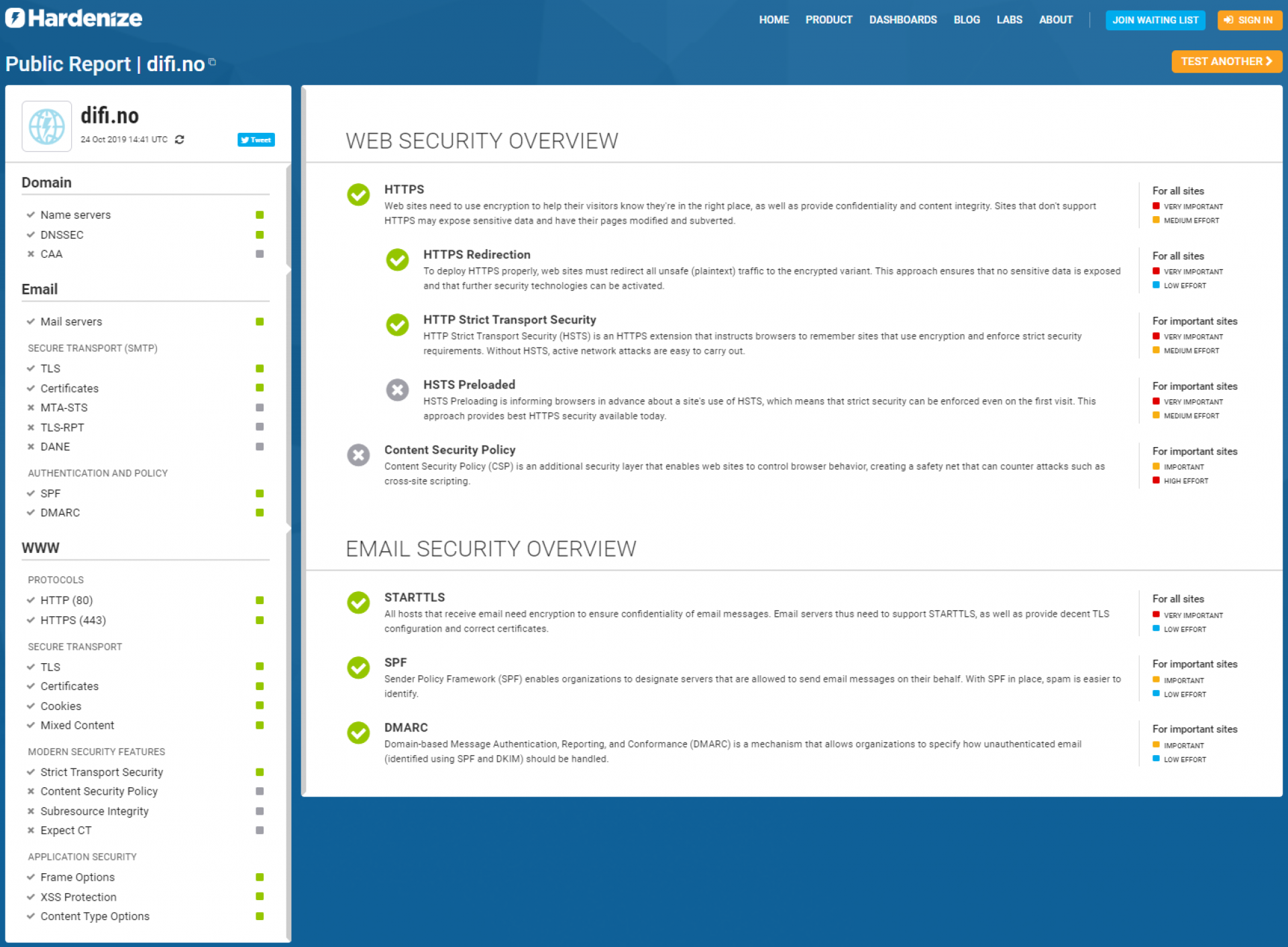This screenshot has height=947, width=1288.
Task: Open ABOUT in top navigation
Action: [x=1056, y=20]
